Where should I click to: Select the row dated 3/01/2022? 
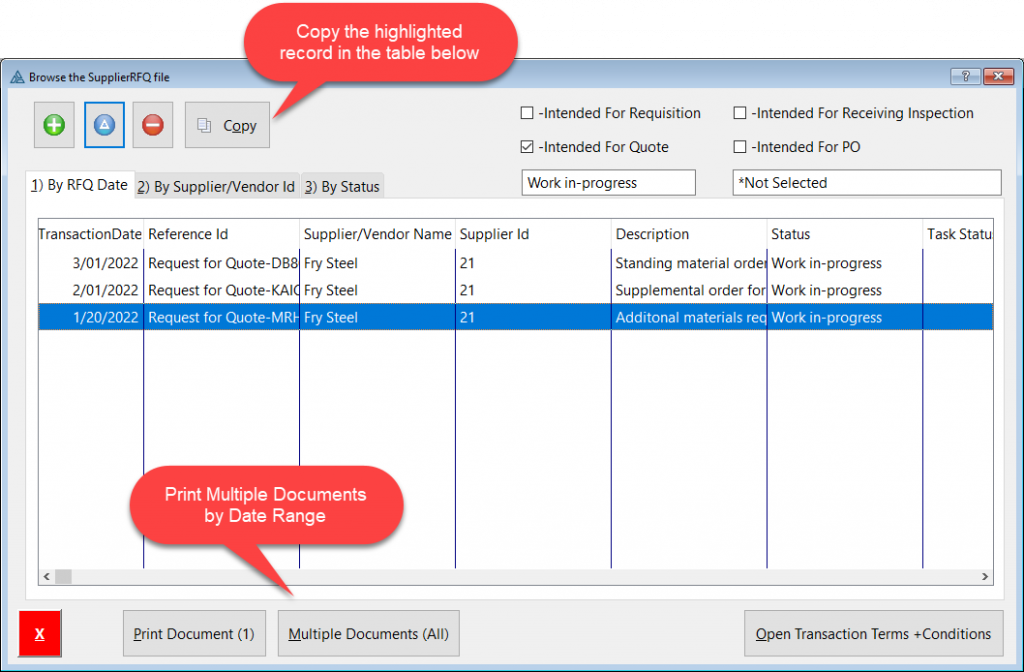[516, 263]
